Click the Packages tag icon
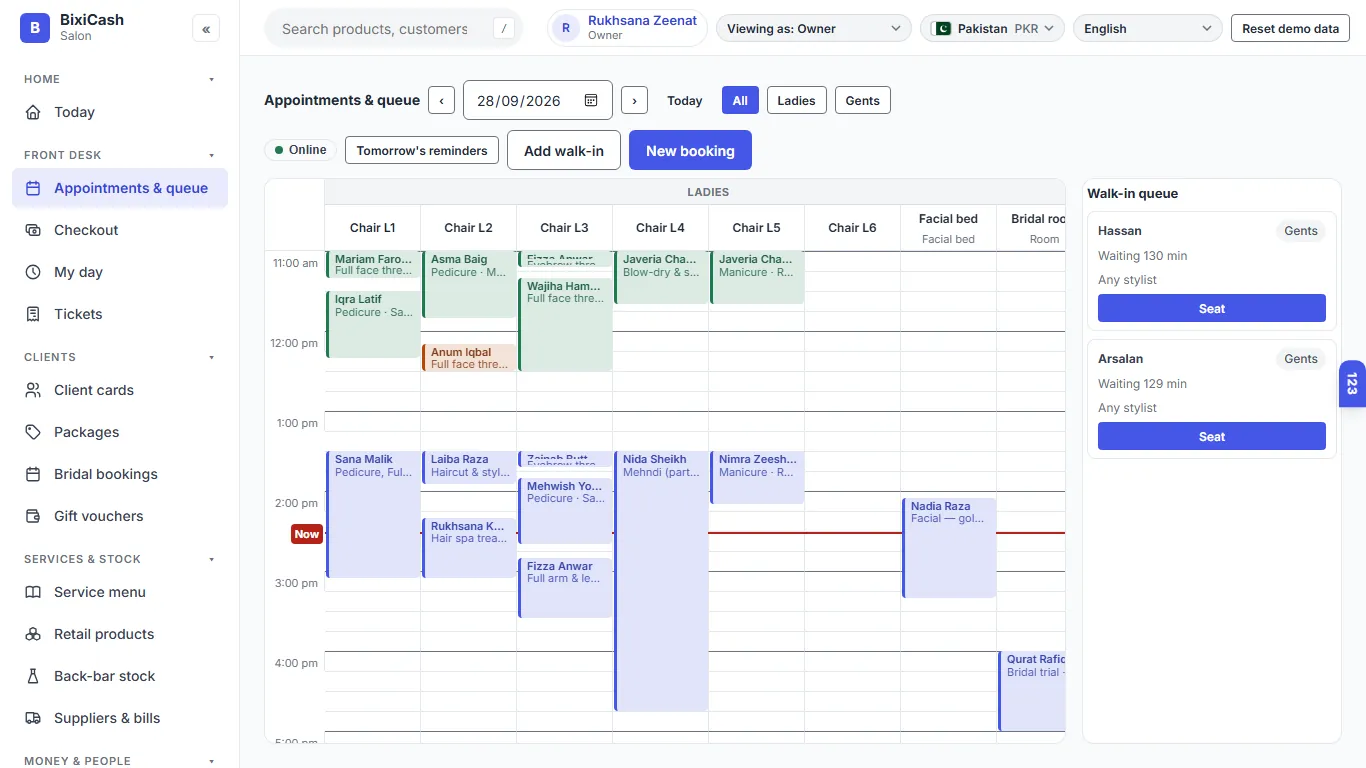Screen dimensions: 1366x768 (33, 432)
